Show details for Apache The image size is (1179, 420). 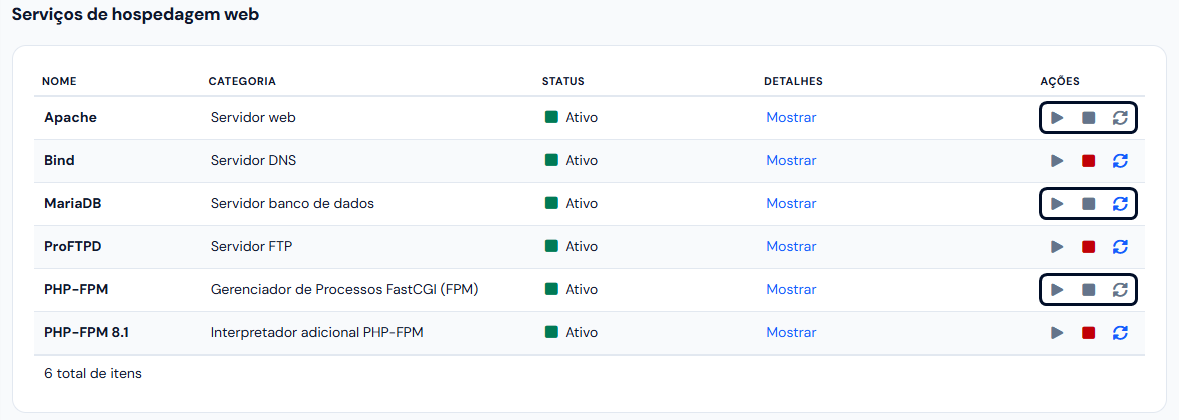tap(791, 117)
